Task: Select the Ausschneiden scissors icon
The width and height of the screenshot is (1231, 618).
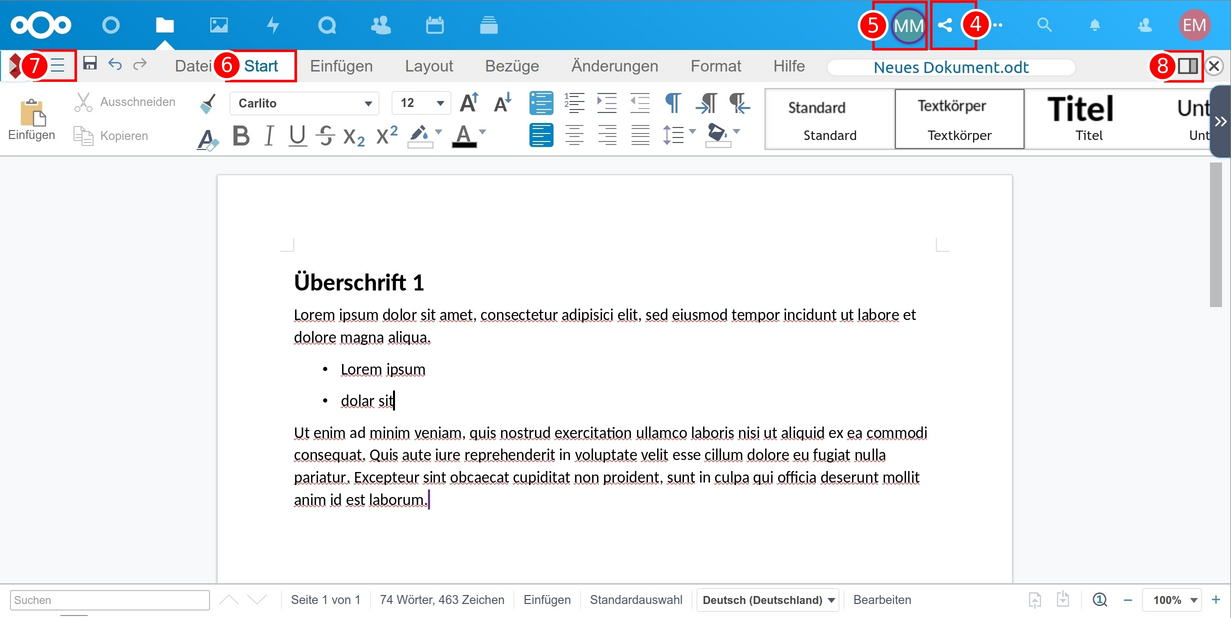Action: coord(81,101)
